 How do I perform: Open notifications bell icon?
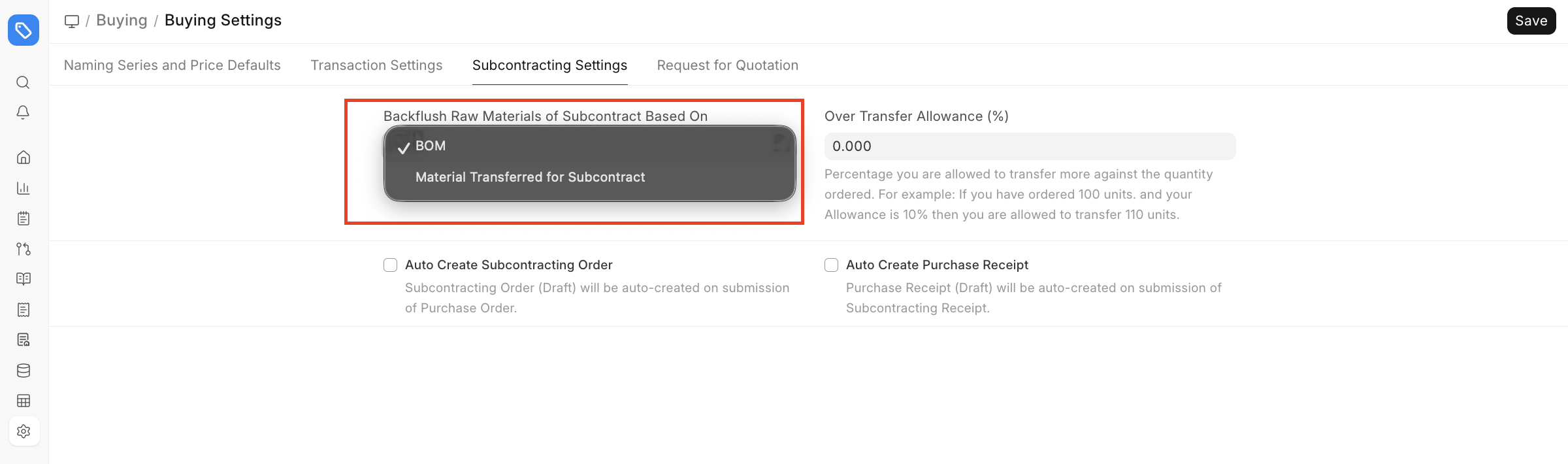(x=23, y=112)
